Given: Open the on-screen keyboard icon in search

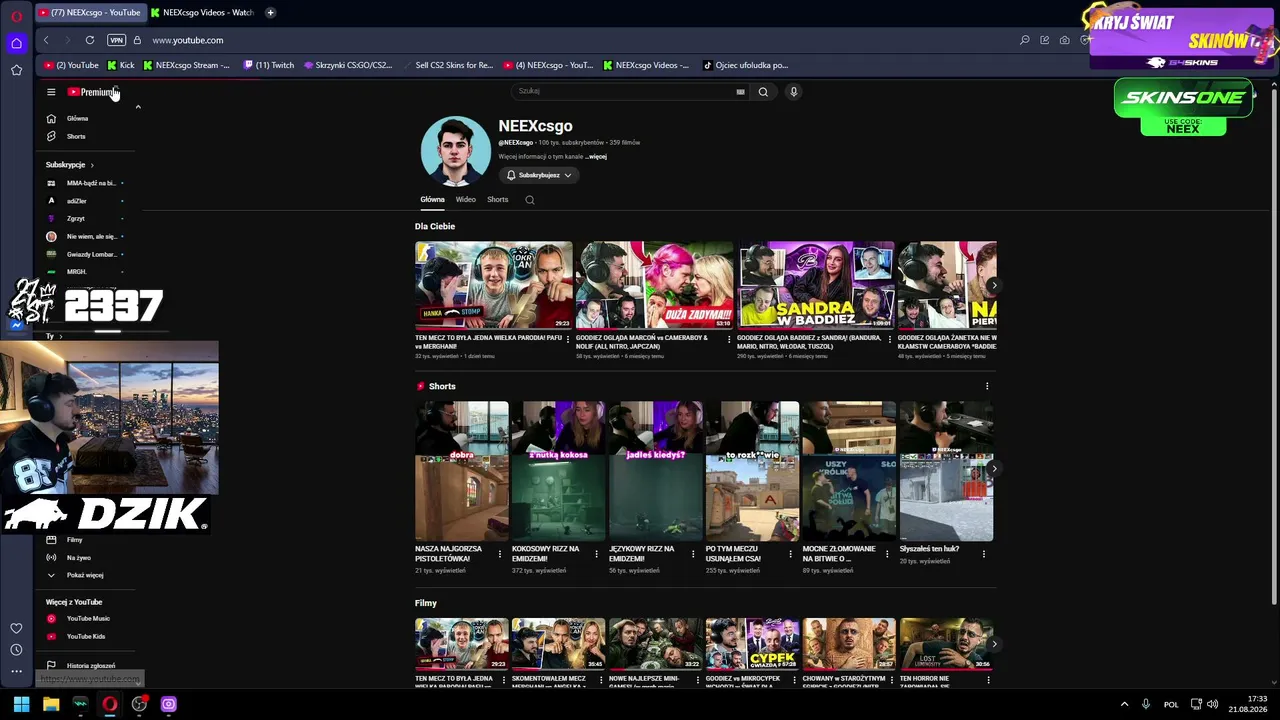Looking at the screenshot, I should (x=740, y=91).
